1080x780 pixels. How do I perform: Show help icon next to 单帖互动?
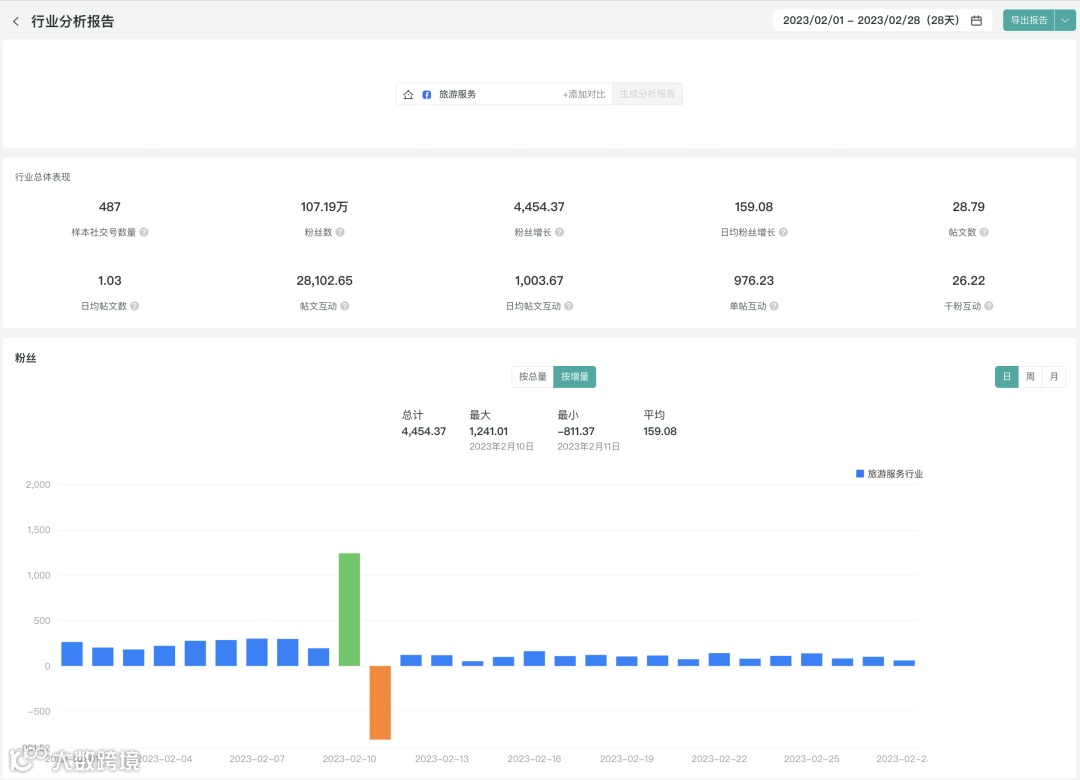coord(774,306)
